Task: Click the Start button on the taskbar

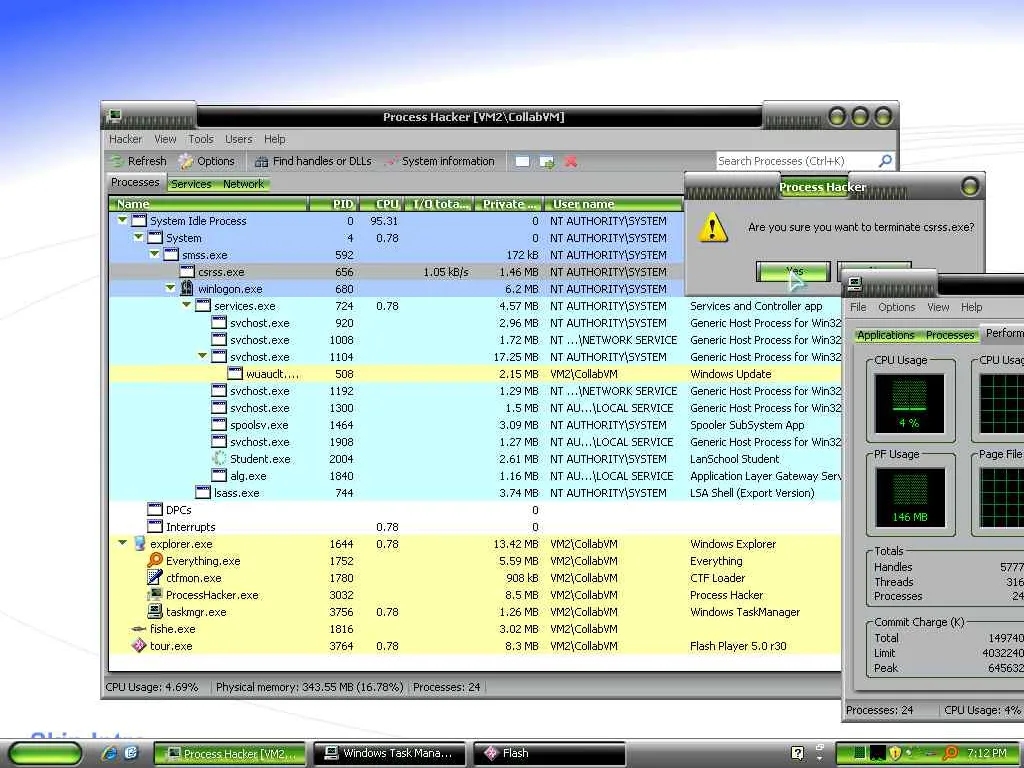Action: 46,754
